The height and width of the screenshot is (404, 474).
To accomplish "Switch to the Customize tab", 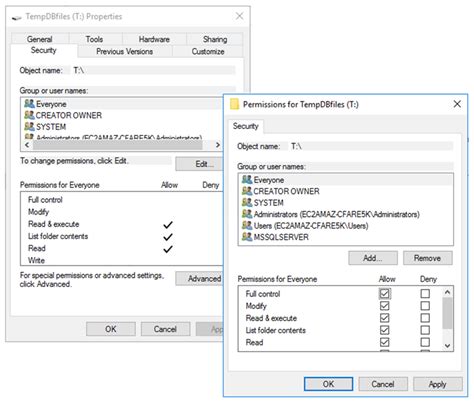I will click(x=208, y=51).
